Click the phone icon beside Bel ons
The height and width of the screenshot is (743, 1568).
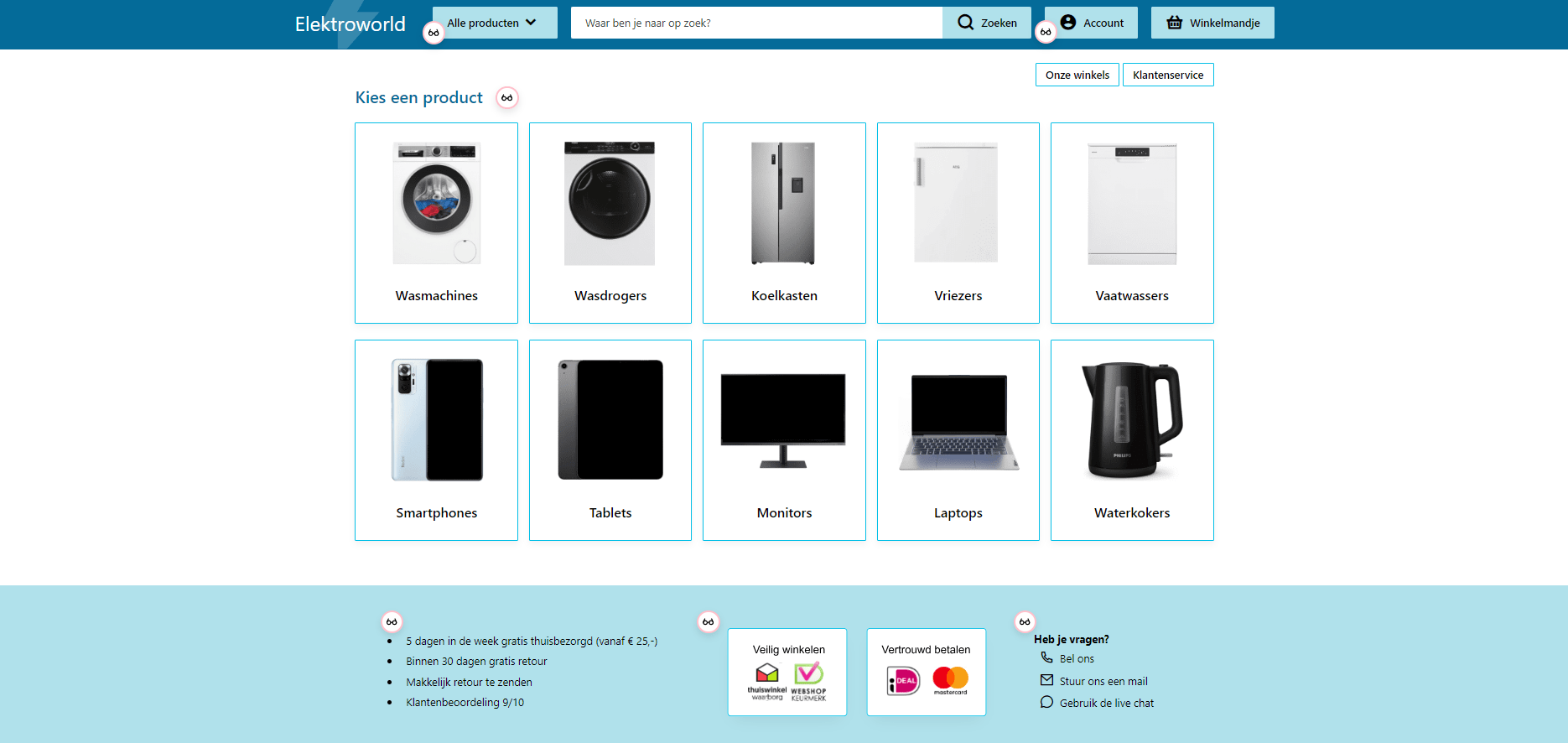coord(1046,658)
